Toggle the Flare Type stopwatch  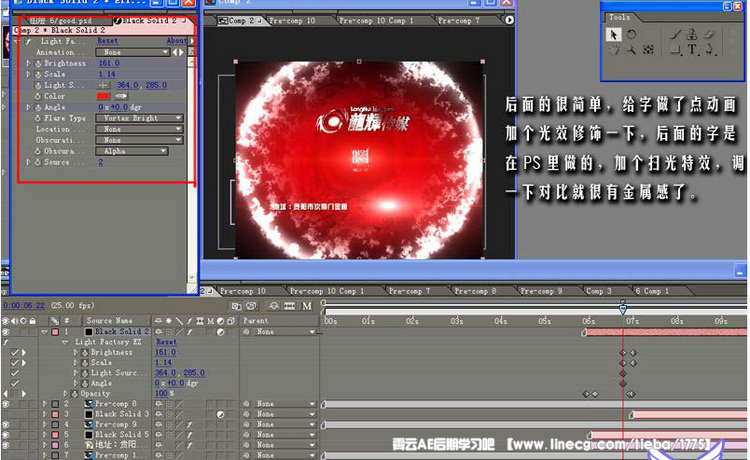38,118
